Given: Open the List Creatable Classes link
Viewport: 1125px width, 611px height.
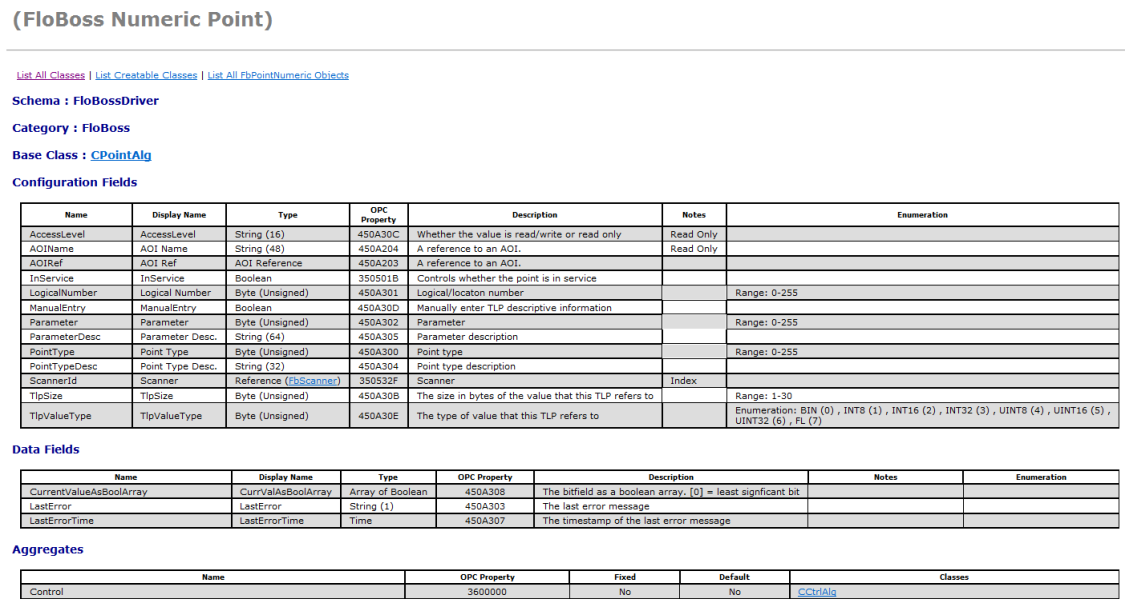Looking at the screenshot, I should [x=146, y=75].
